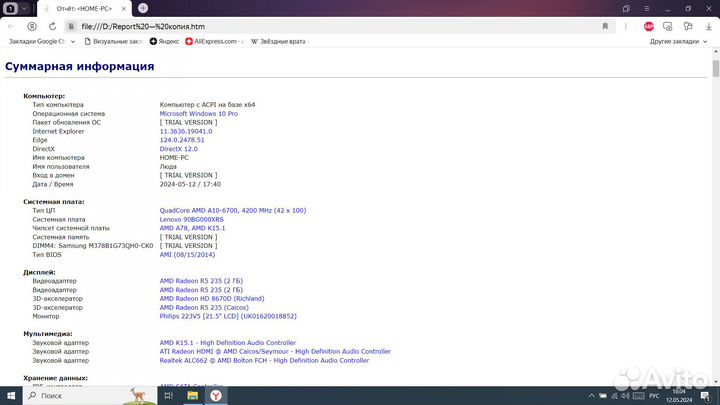Open the network icon in the tray
The width and height of the screenshot is (720, 405).
pyautogui.click(x=614, y=395)
